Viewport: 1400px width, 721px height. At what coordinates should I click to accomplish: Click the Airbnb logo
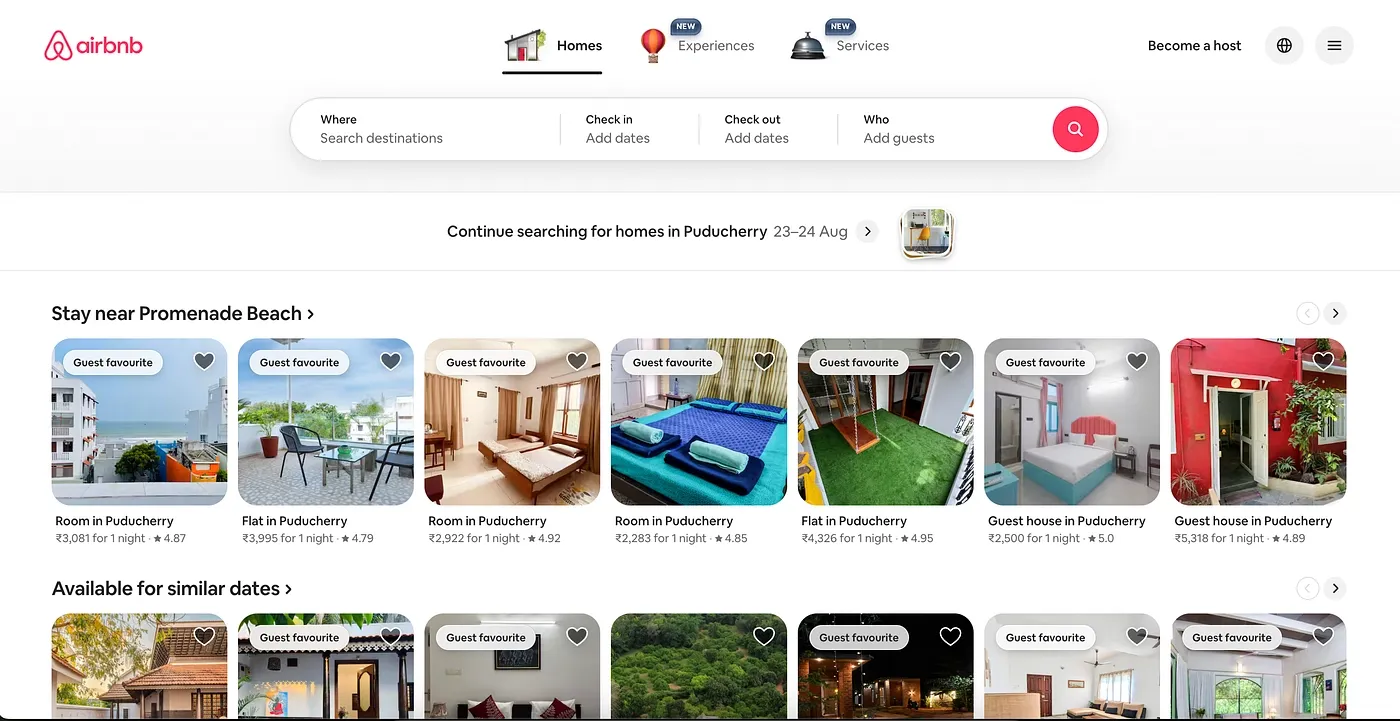pos(93,46)
